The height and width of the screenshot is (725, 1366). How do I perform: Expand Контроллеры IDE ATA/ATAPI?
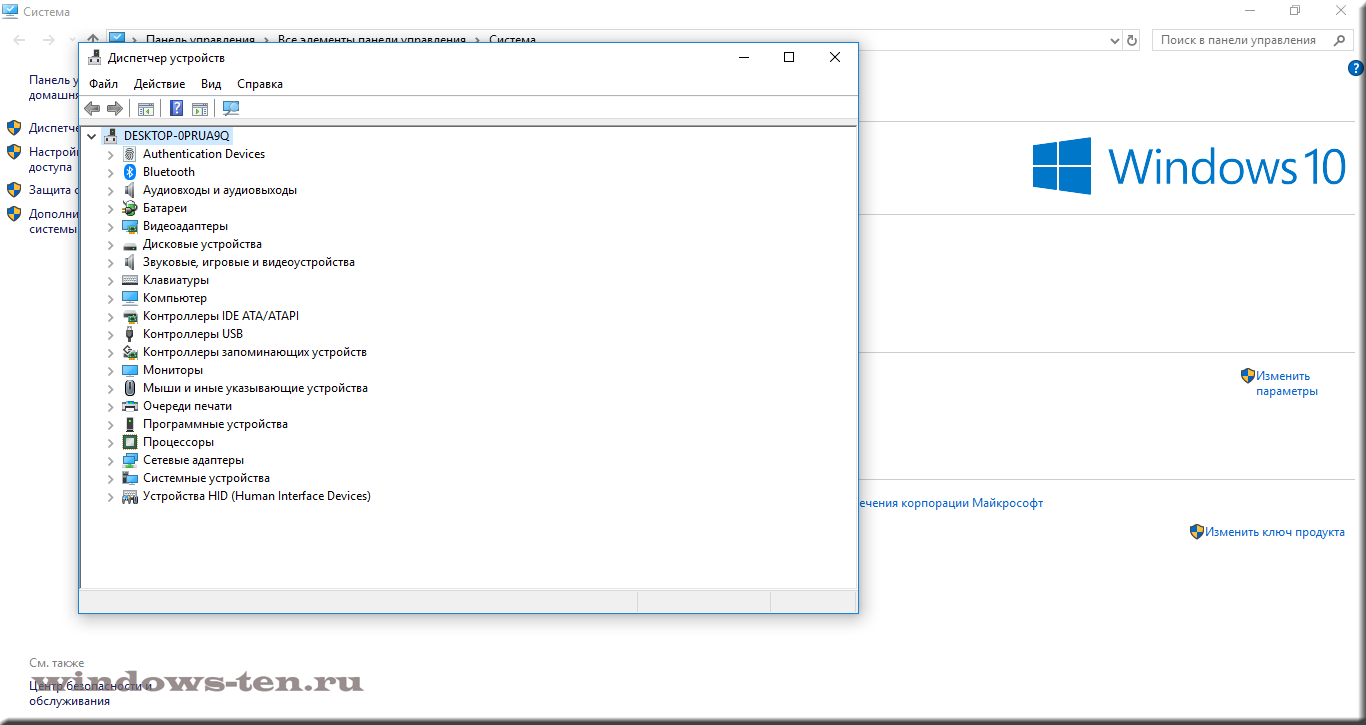111,316
